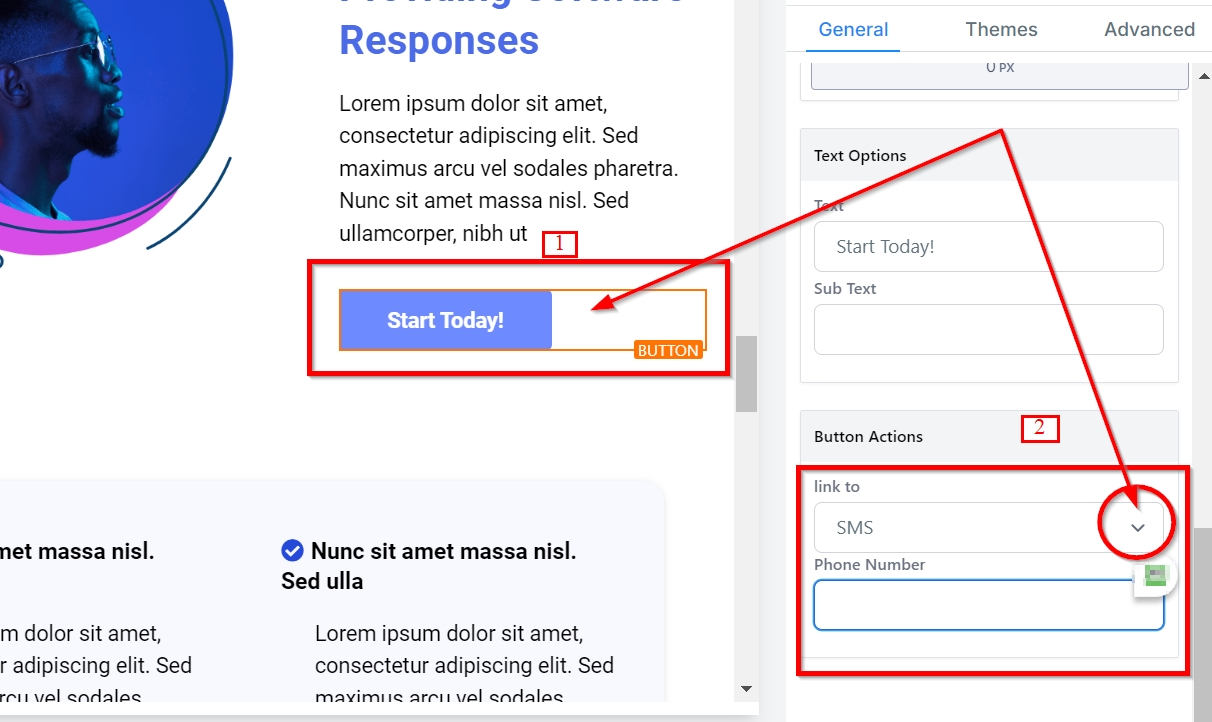Click the blue checkmark icon beside Nunc sit amet
Screen dimensions: 1212x722
tap(292, 551)
